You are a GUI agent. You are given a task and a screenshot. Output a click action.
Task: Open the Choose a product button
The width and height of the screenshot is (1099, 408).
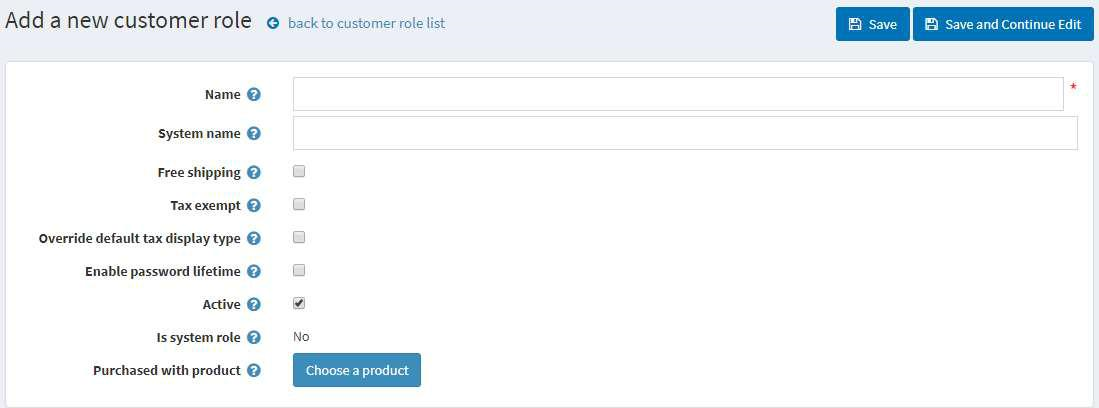pos(357,370)
